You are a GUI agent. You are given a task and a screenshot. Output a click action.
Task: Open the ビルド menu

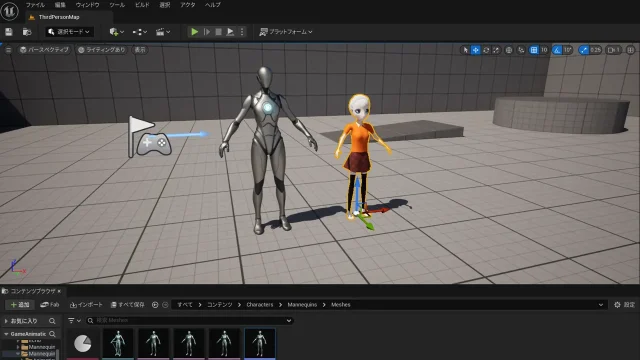[x=142, y=5]
